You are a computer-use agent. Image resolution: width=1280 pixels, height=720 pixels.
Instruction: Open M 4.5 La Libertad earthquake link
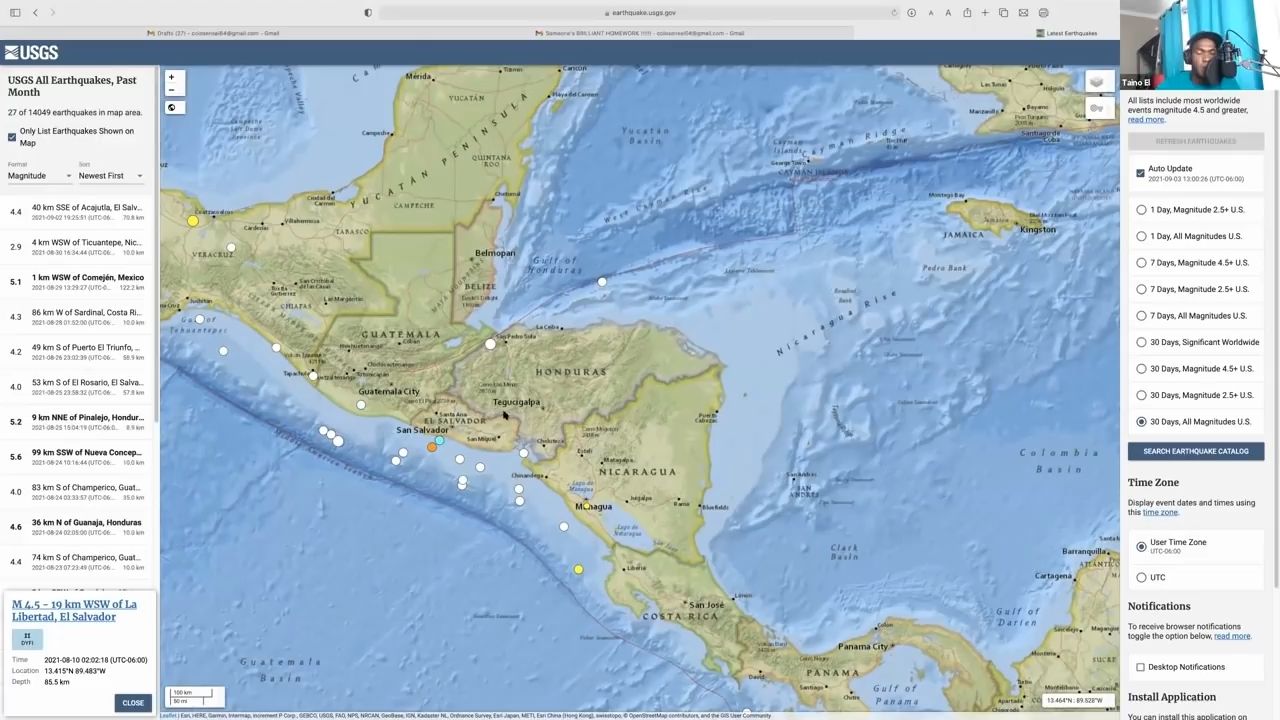point(74,610)
